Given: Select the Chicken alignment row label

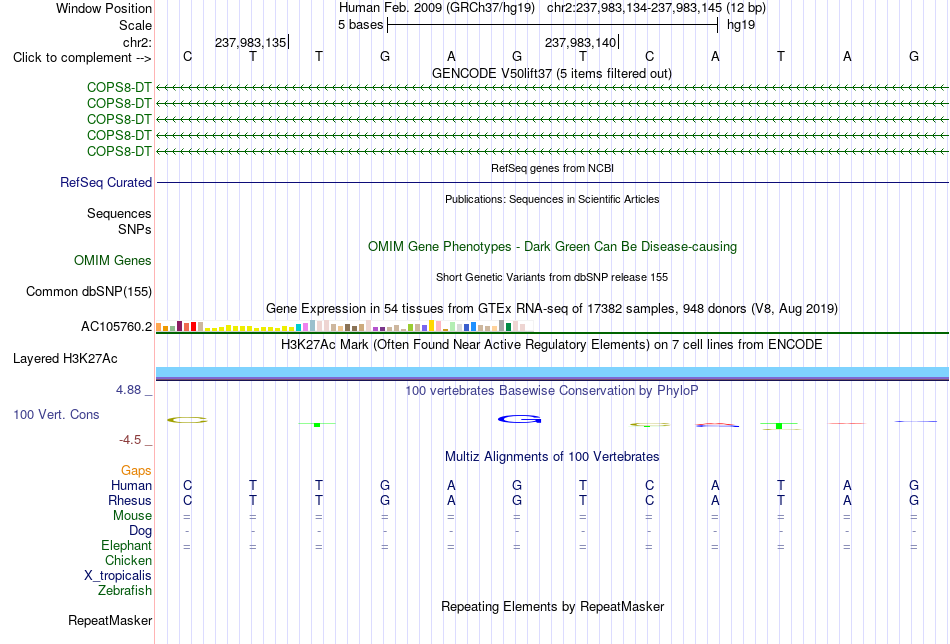Looking at the screenshot, I should point(128,560).
